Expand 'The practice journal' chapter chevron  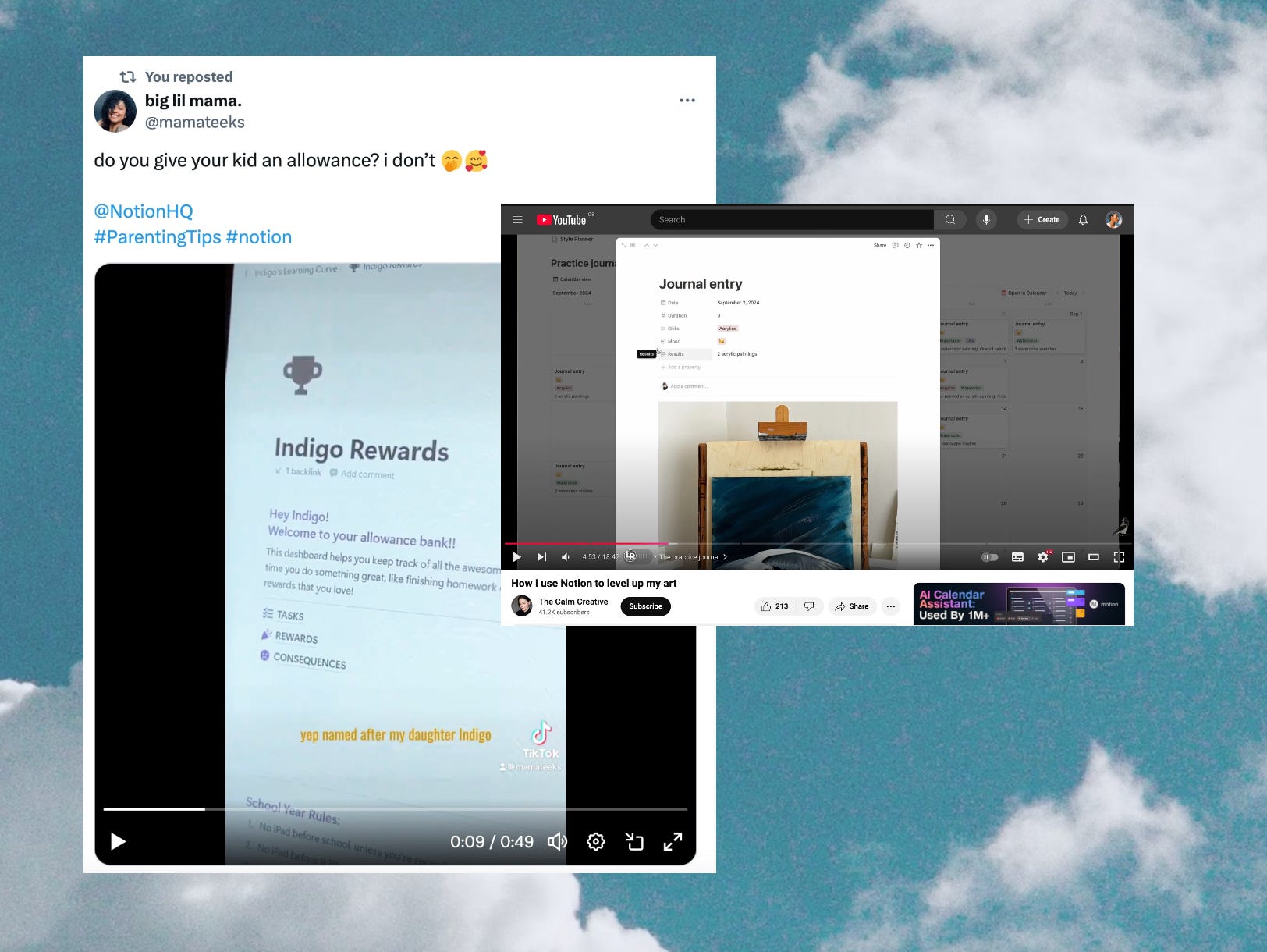point(725,557)
